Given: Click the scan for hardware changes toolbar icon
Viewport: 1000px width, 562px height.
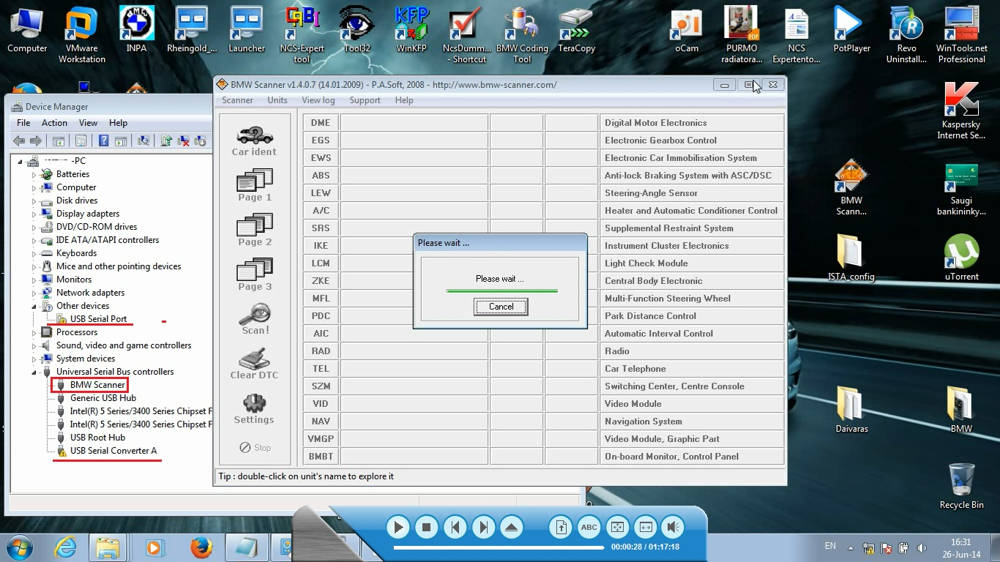Looking at the screenshot, I should [x=143, y=141].
